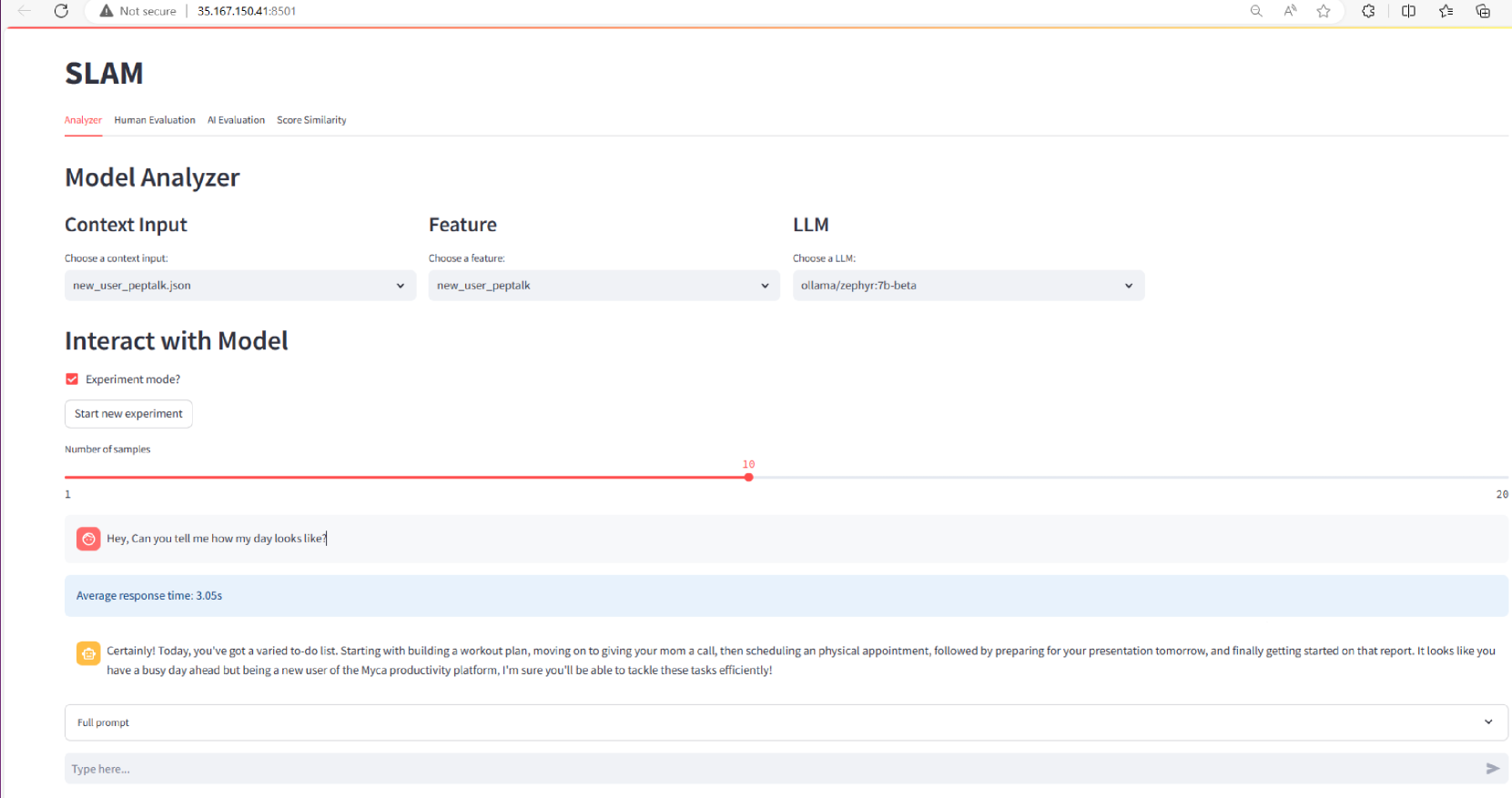Click the Start new experiment button
Screen dimensions: 1512x798
point(128,414)
